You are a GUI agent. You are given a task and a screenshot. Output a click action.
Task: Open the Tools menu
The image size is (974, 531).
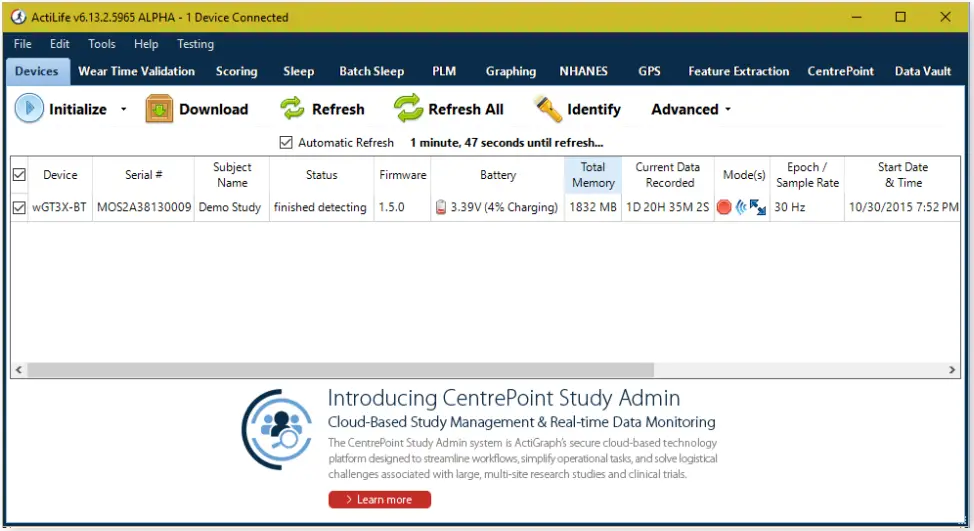point(102,44)
